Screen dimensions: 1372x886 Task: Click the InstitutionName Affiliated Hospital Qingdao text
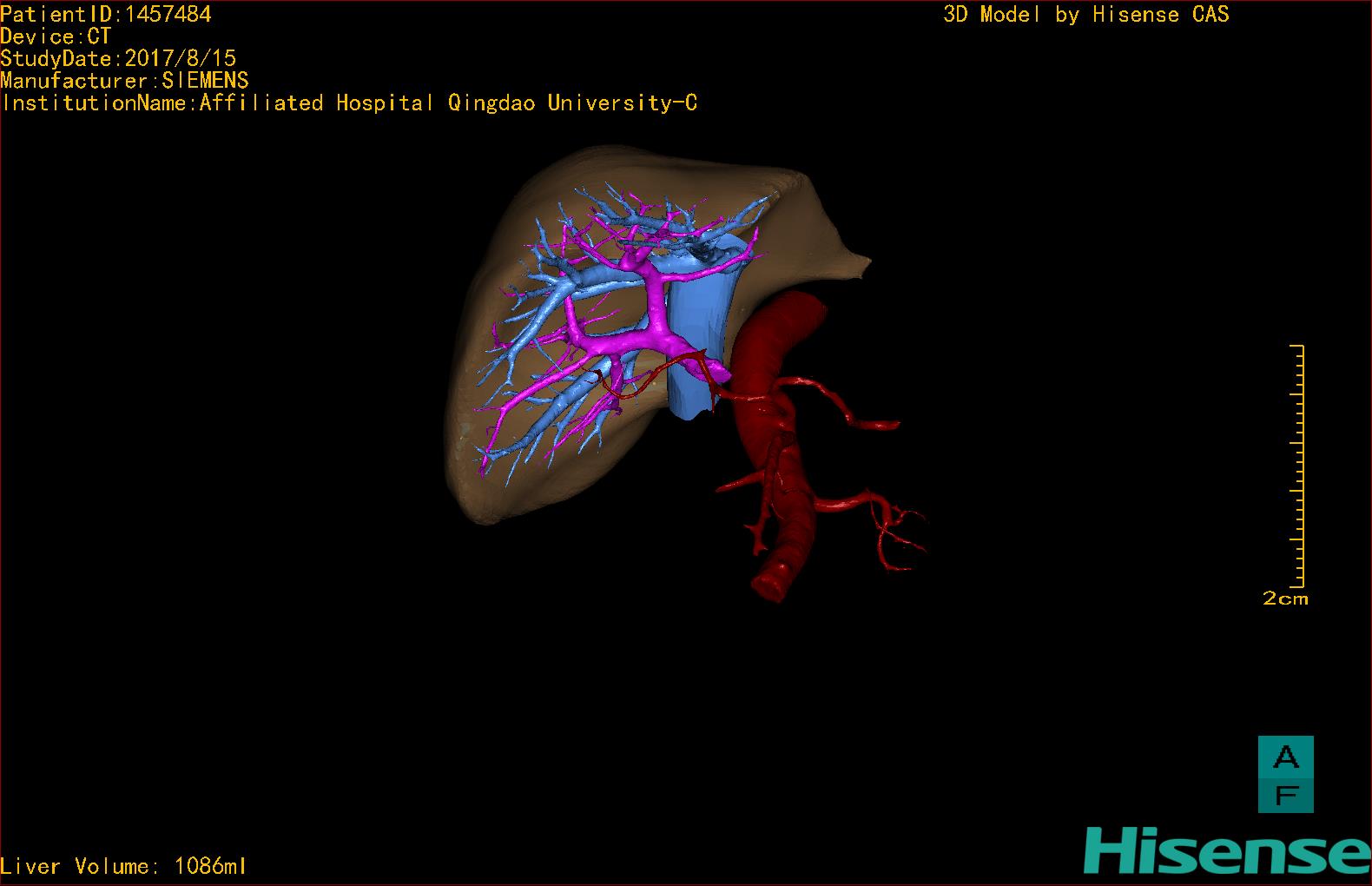(x=349, y=103)
